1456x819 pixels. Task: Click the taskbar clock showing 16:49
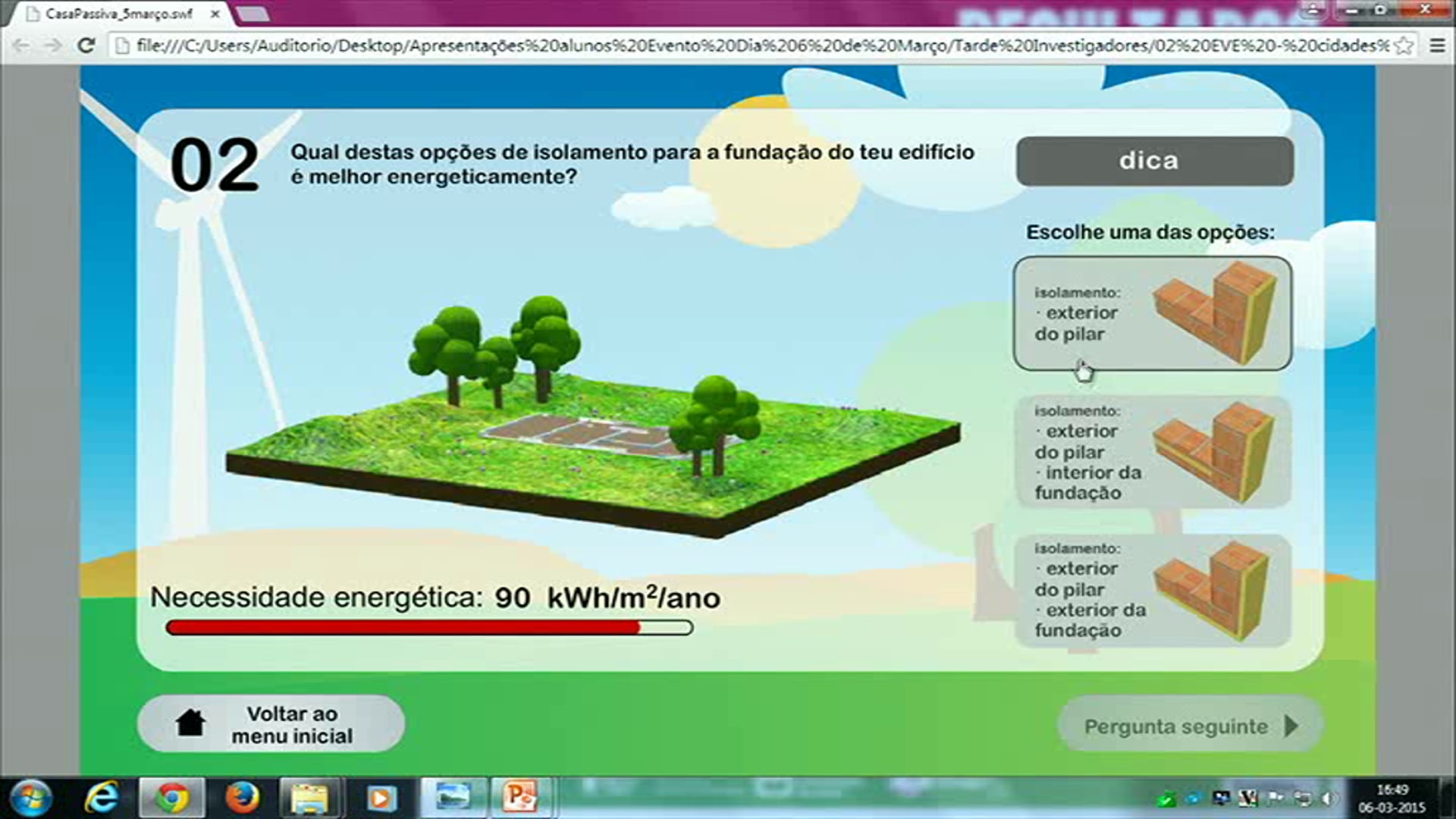(x=1392, y=799)
